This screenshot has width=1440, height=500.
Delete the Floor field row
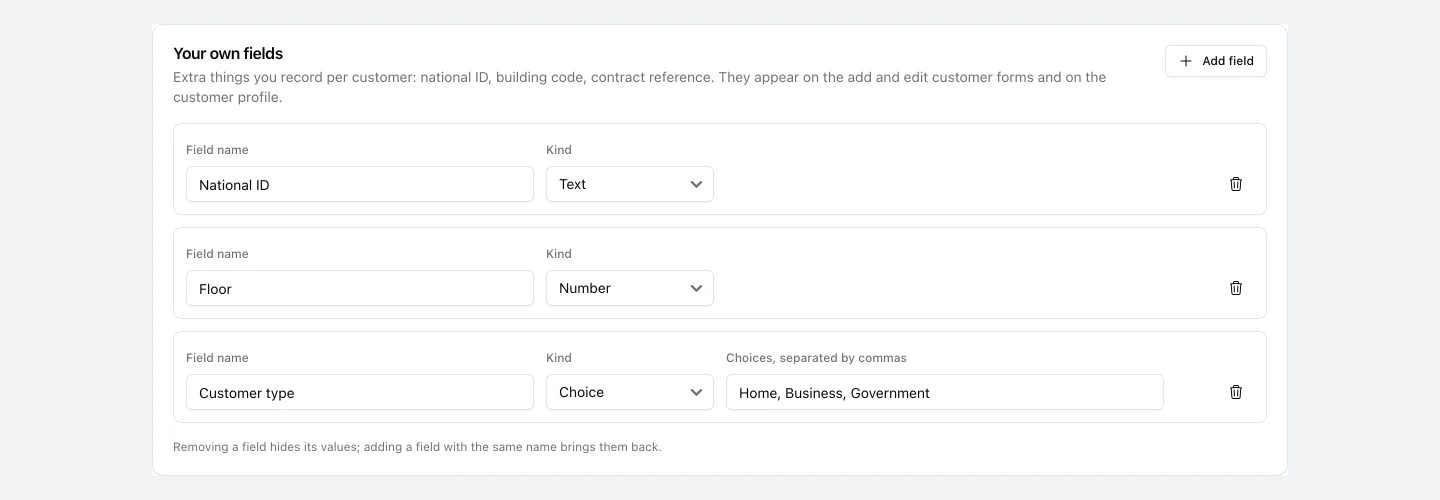click(1236, 288)
